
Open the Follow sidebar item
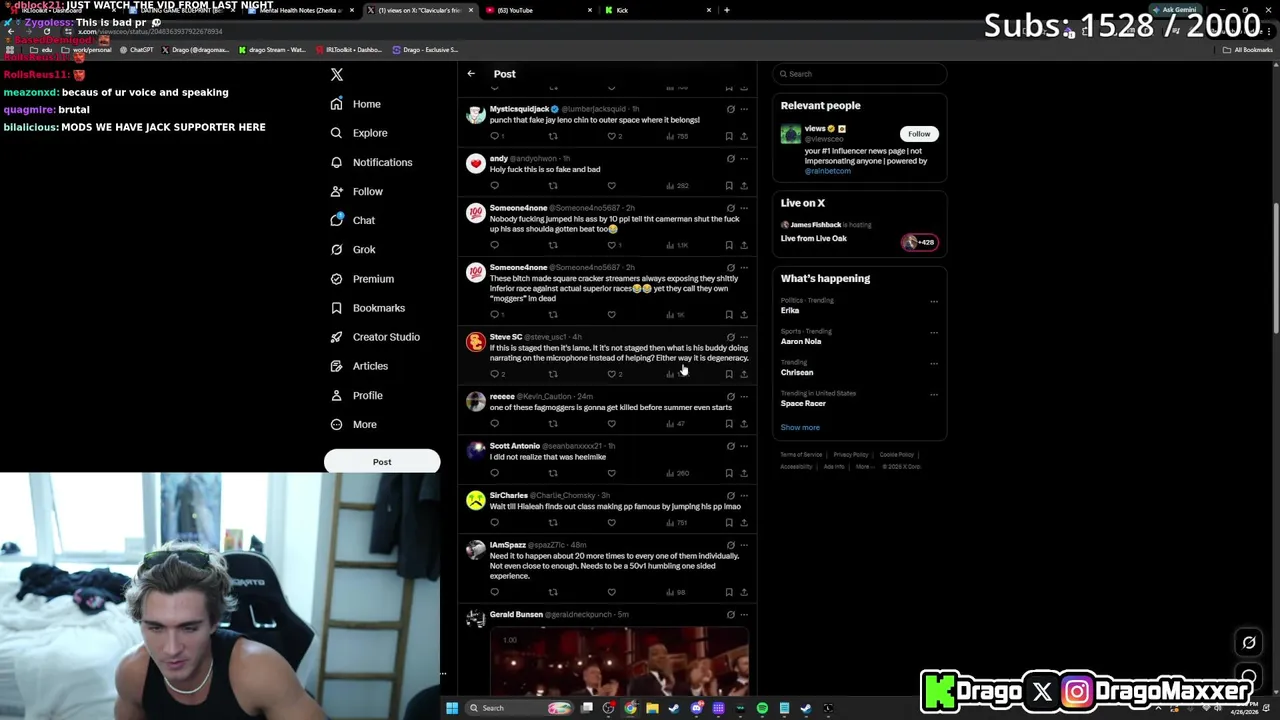[x=356, y=191]
